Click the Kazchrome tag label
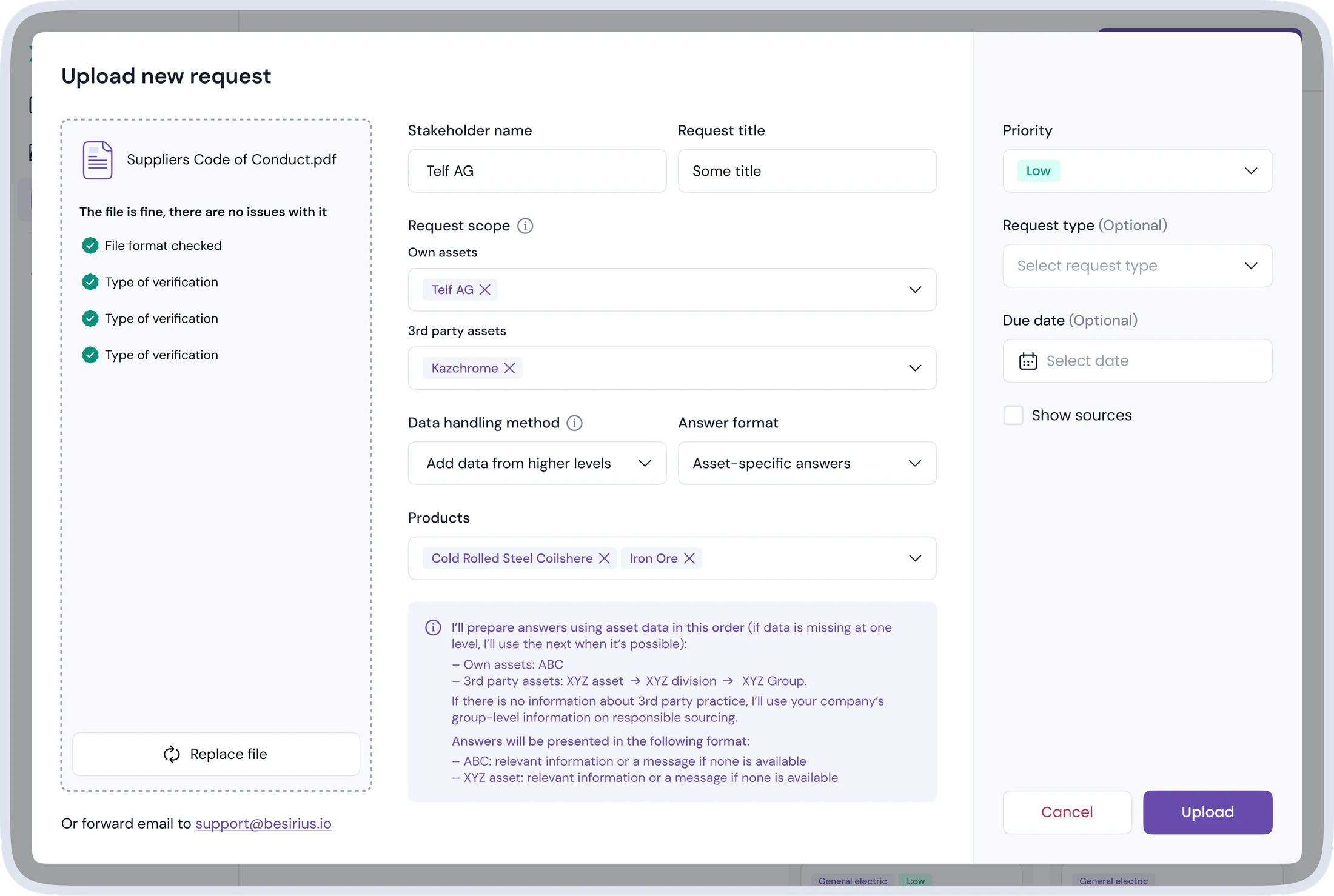This screenshot has width=1334, height=896. pos(464,368)
